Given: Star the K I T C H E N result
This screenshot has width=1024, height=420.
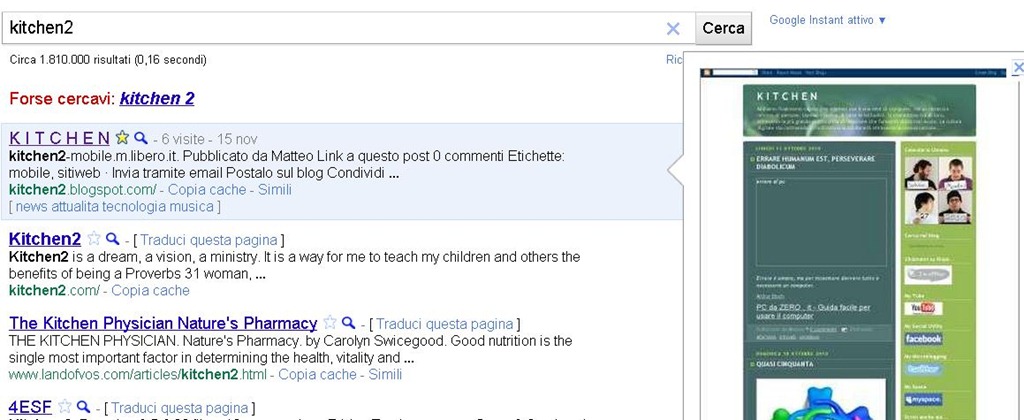Looking at the screenshot, I should tap(121, 138).
